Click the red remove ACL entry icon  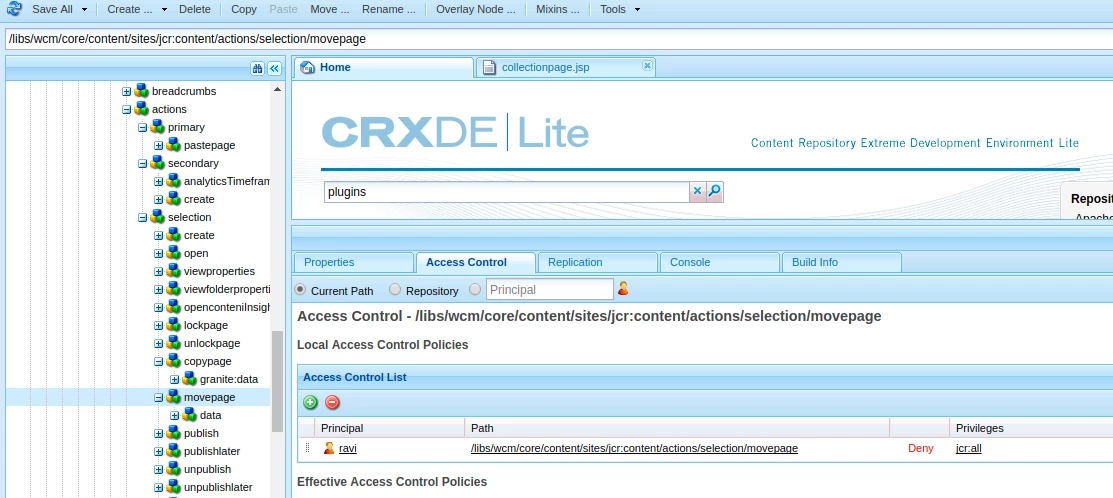pos(332,402)
